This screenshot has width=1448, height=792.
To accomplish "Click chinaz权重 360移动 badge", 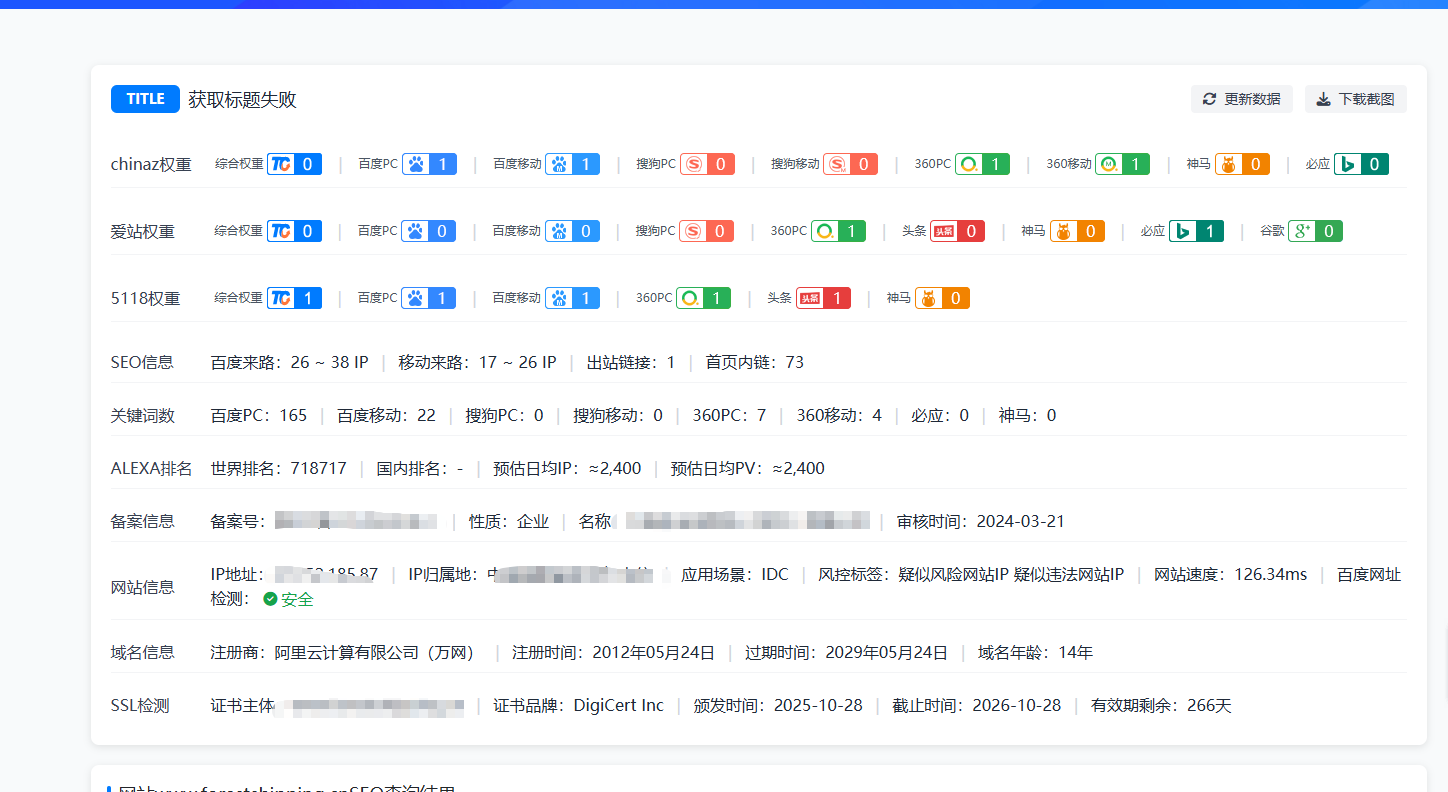I will pyautogui.click(x=1122, y=164).
